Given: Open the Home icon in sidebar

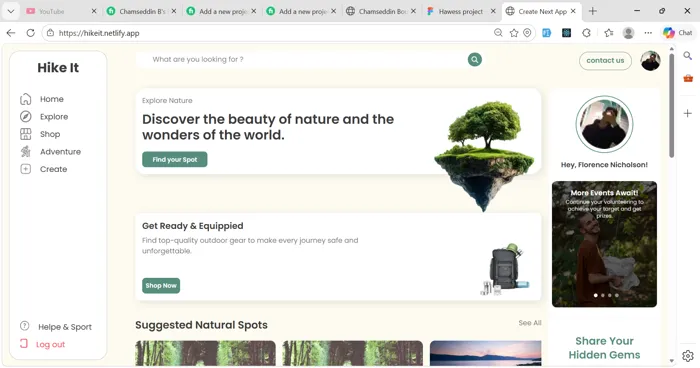Looking at the screenshot, I should 25,99.
